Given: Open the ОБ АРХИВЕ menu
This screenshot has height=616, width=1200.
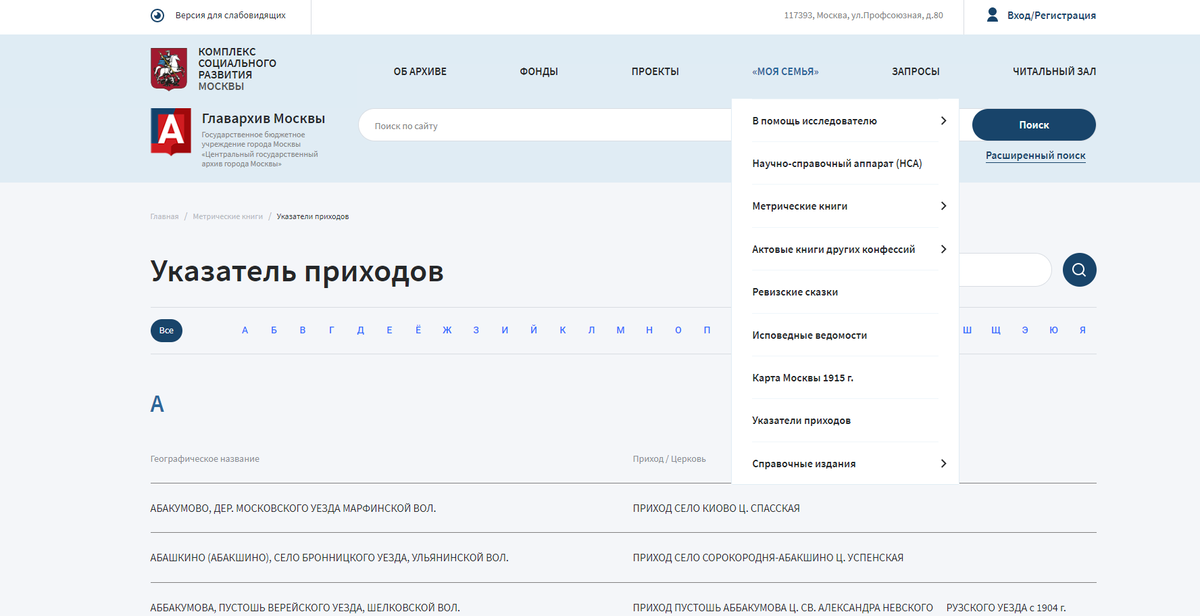Looking at the screenshot, I should point(420,72).
